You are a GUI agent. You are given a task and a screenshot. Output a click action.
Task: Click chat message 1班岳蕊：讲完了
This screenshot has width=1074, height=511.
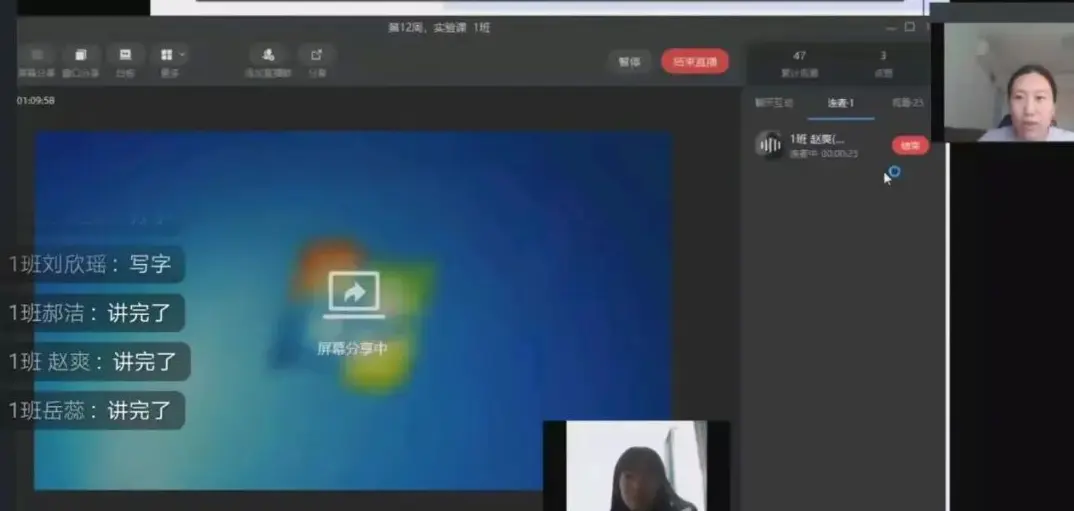coord(90,410)
